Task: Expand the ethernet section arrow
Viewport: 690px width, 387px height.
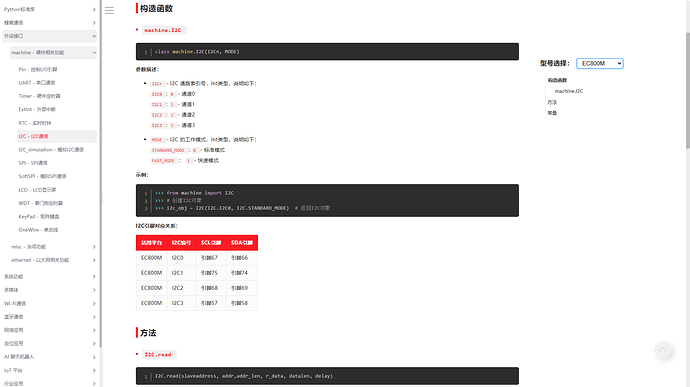Action: [x=94, y=260]
